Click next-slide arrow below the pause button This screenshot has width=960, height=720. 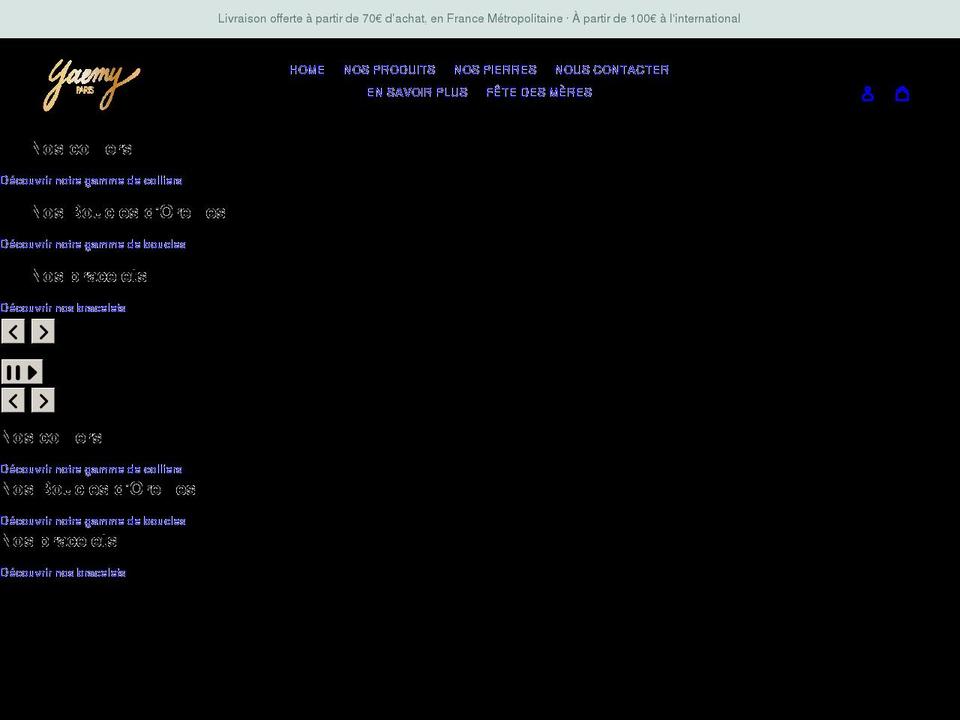coord(43,400)
